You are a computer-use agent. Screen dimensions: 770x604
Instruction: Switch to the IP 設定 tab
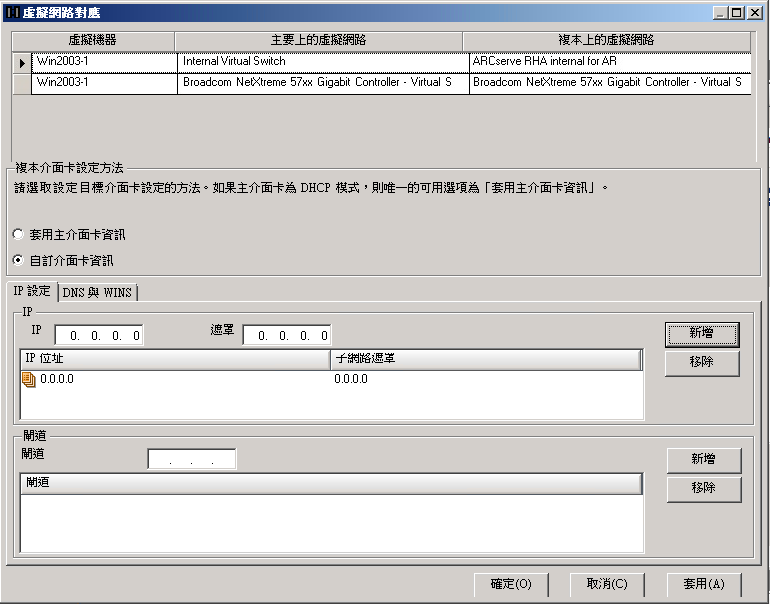pos(32,291)
